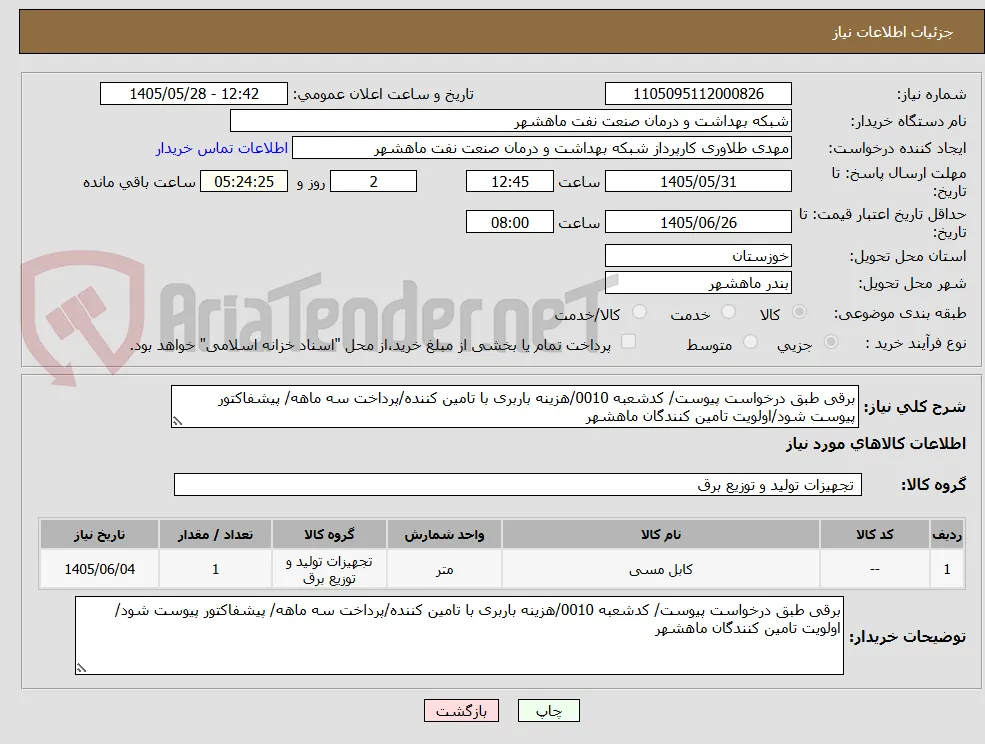
Task: Click response deadline date 1405/05/31
Action: tap(698, 182)
